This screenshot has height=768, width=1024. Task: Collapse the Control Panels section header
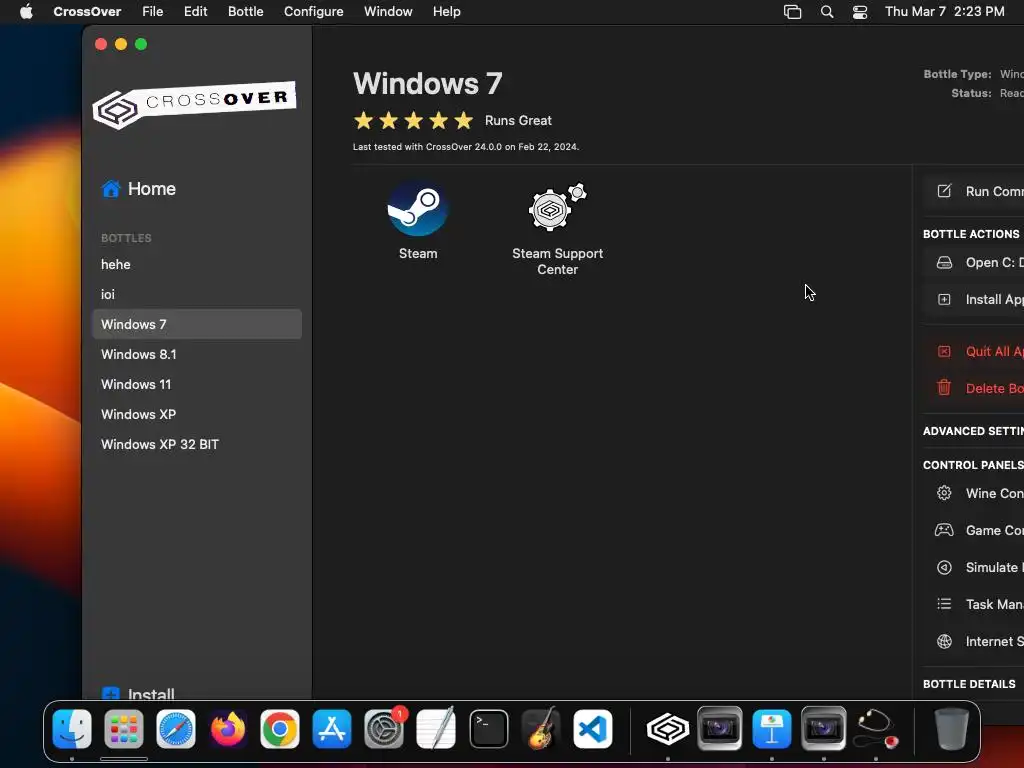973,465
